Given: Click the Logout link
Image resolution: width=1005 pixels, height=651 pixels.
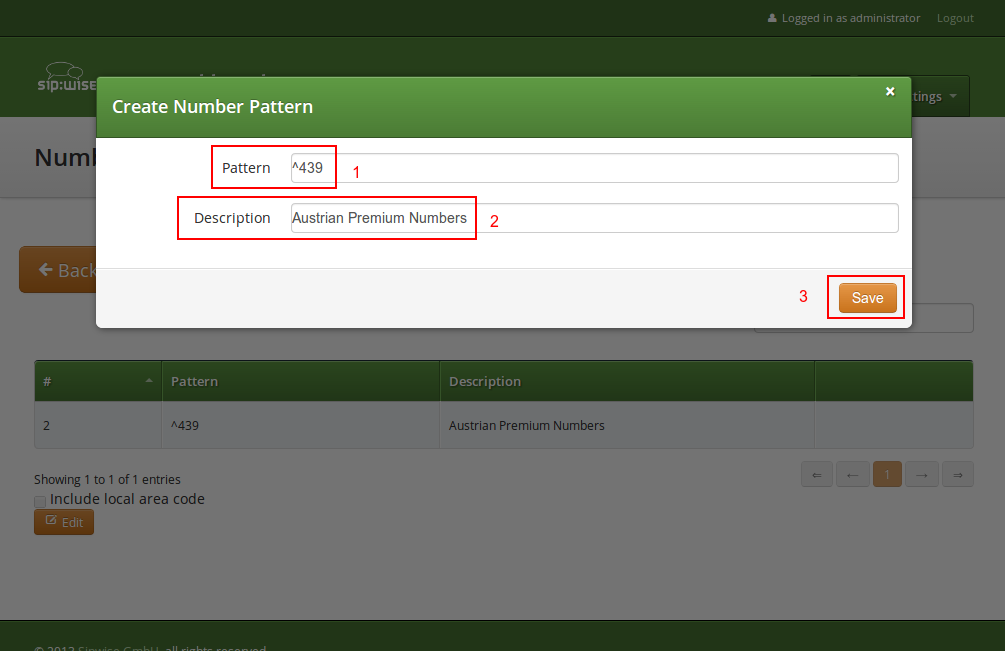Looking at the screenshot, I should [x=954, y=18].
